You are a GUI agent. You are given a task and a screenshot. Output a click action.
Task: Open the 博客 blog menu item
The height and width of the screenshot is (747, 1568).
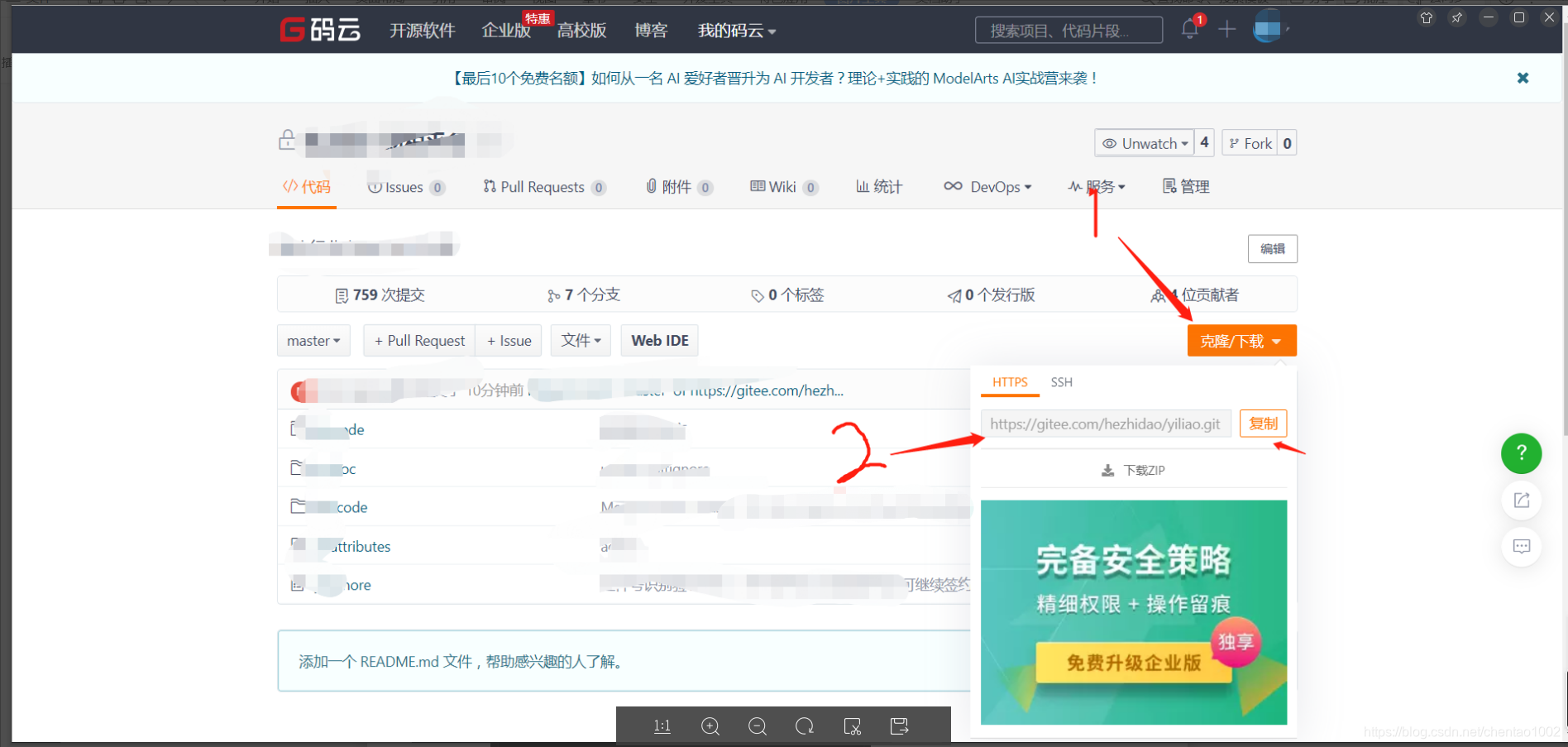(x=651, y=31)
